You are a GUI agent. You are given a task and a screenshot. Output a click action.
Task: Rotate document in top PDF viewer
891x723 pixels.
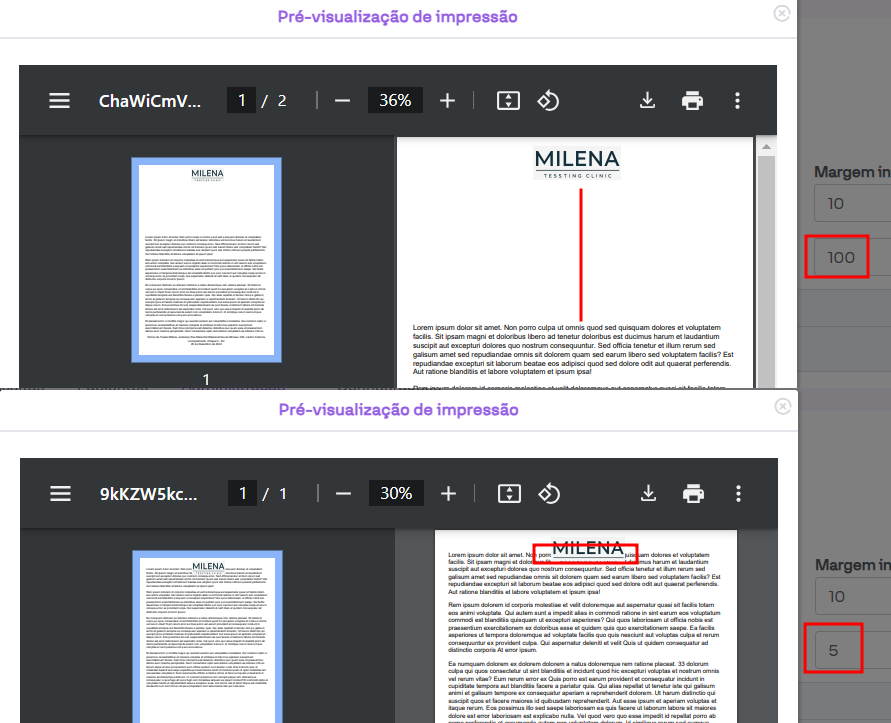pos(548,101)
